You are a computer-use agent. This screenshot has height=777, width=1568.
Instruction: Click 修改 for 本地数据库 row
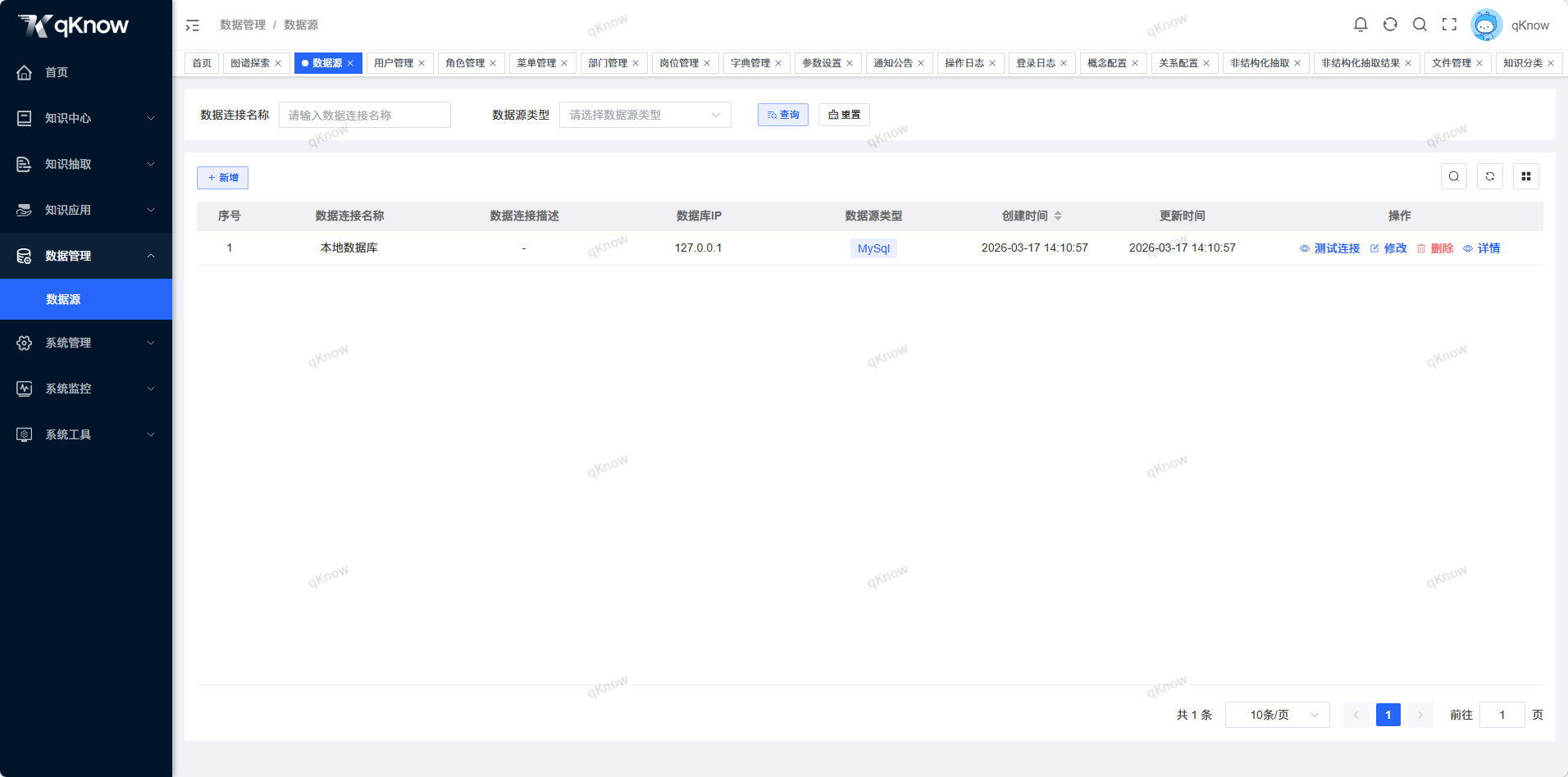coord(1388,248)
